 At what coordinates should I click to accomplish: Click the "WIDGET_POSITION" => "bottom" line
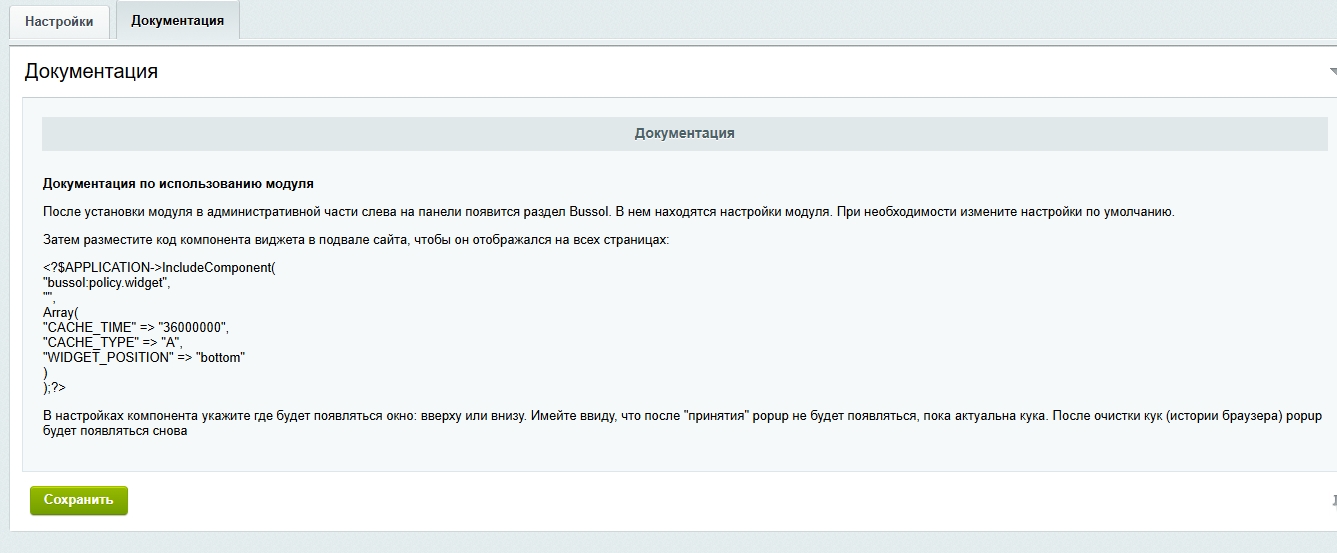144,357
